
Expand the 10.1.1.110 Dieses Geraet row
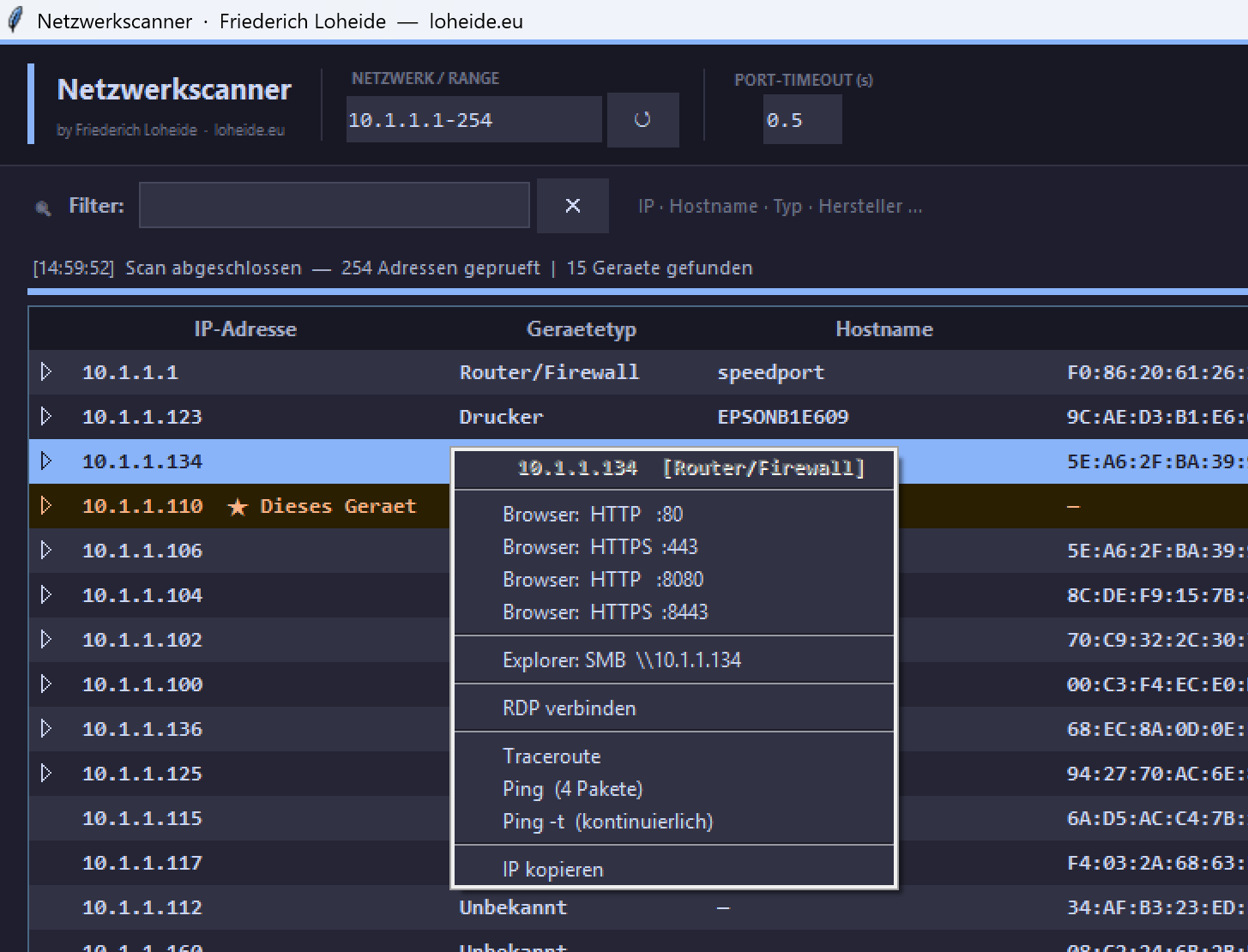46,506
